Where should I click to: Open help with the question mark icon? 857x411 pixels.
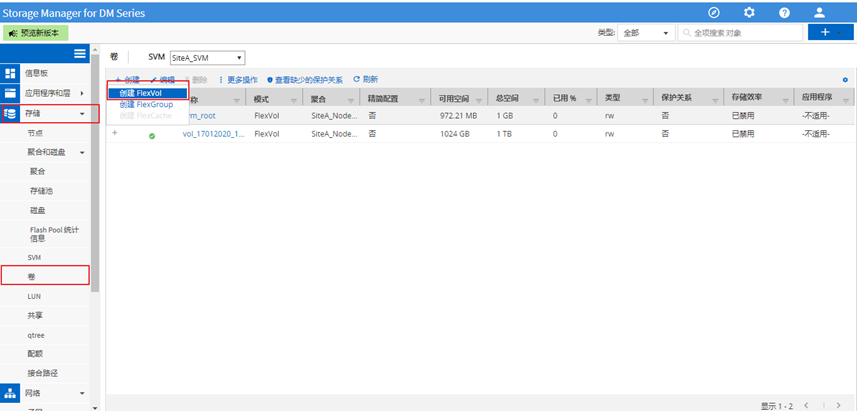pyautogui.click(x=784, y=12)
